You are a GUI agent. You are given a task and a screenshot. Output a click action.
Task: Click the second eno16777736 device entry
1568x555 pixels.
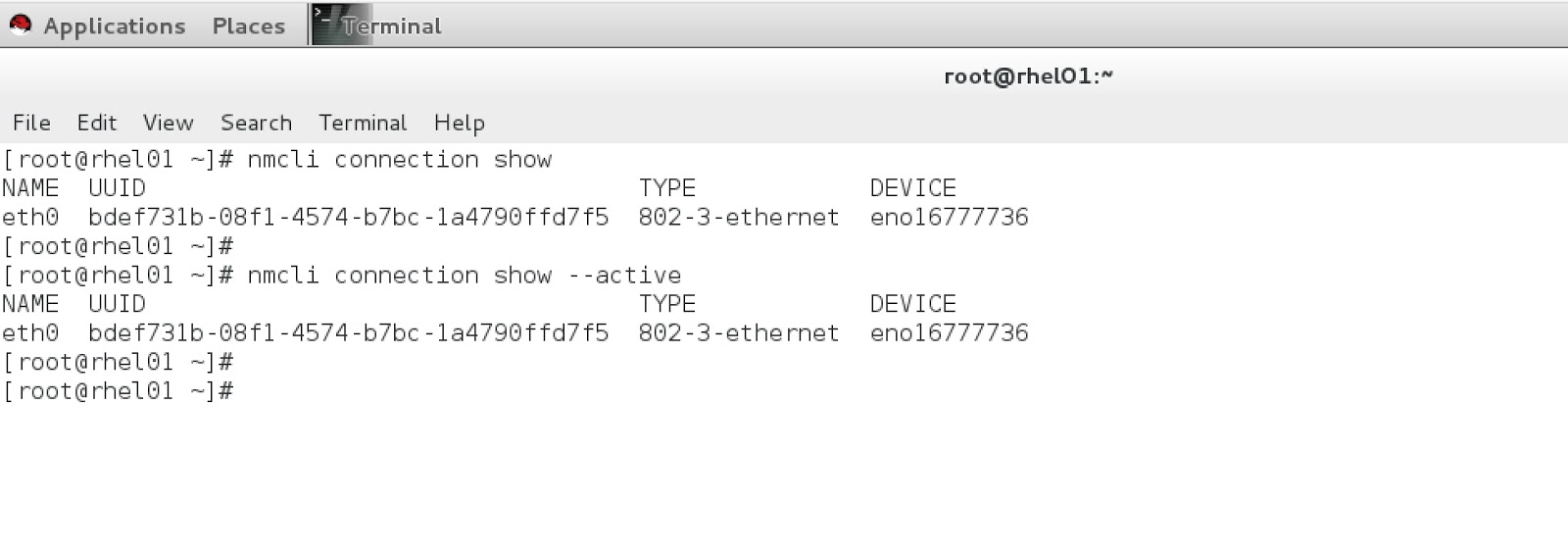click(x=949, y=333)
